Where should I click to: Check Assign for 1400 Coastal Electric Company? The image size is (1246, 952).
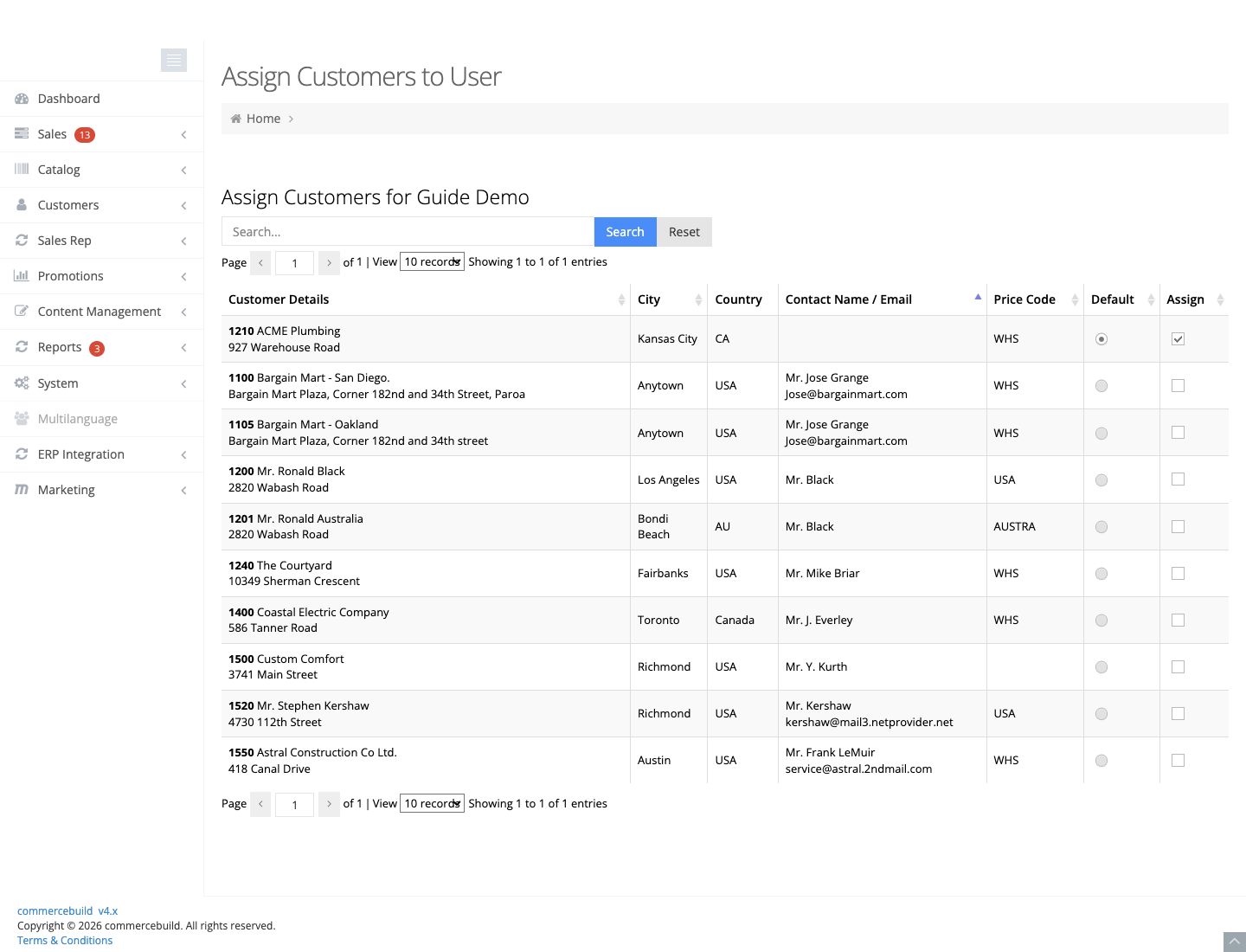[x=1178, y=620]
